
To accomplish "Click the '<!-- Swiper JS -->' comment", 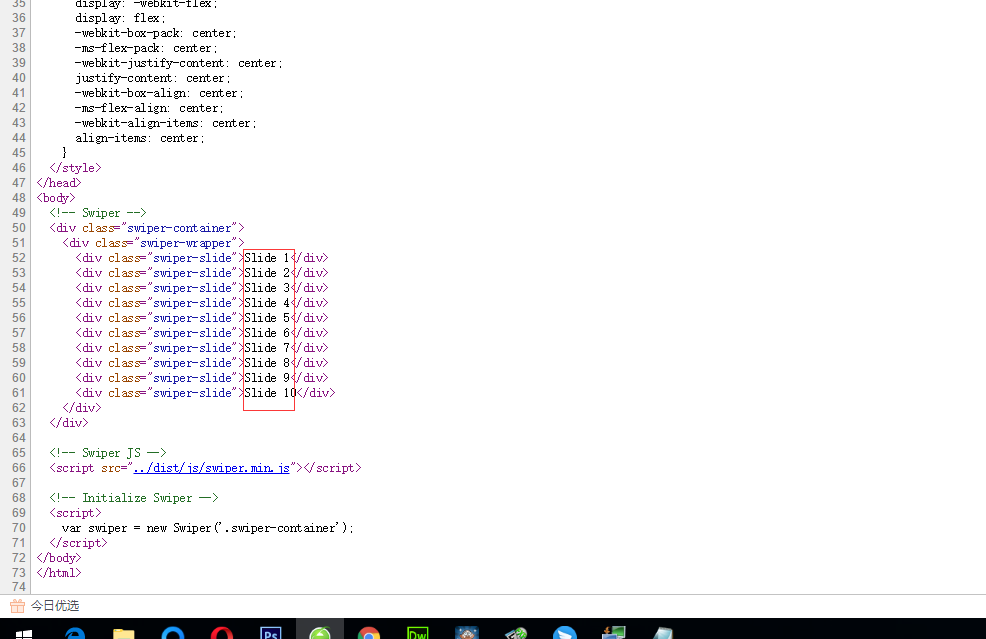I will click(108, 453).
